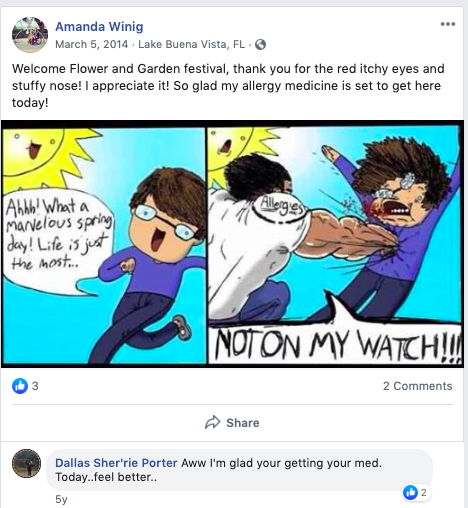Click the NOT ON MY WATCH panel
The image size is (468, 508).
(x=335, y=245)
